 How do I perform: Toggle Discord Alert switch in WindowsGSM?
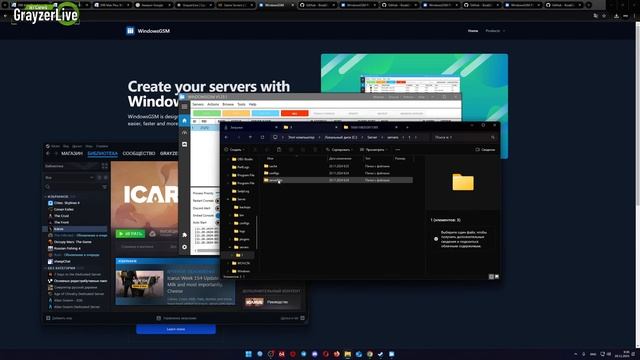217,208
